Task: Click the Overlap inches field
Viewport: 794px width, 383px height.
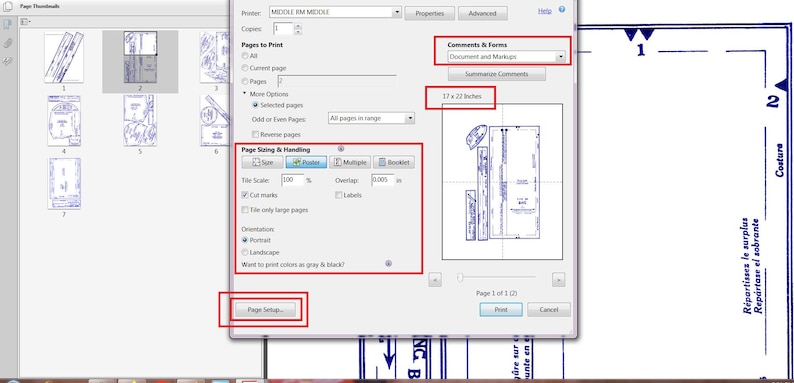Action: click(382, 180)
